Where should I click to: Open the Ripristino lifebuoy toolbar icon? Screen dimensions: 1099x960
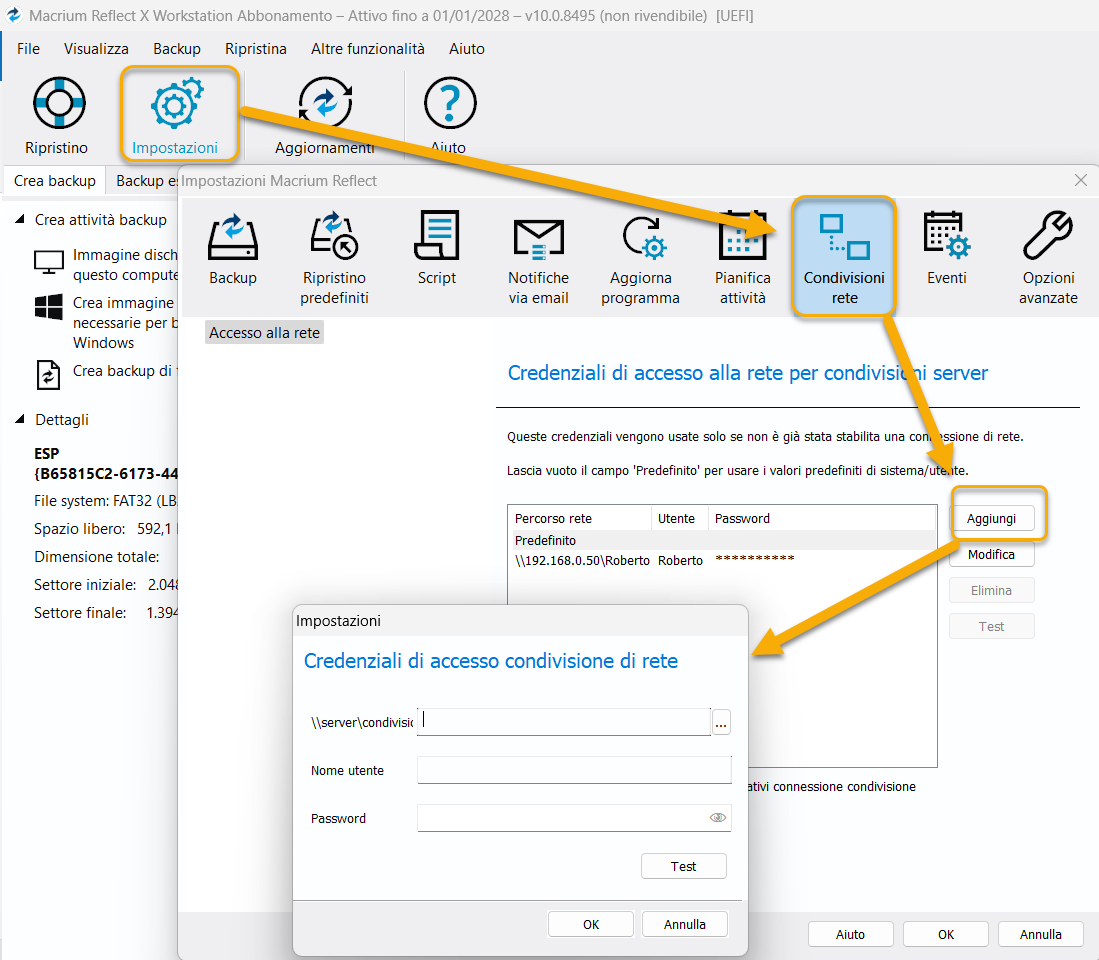pyautogui.click(x=59, y=103)
